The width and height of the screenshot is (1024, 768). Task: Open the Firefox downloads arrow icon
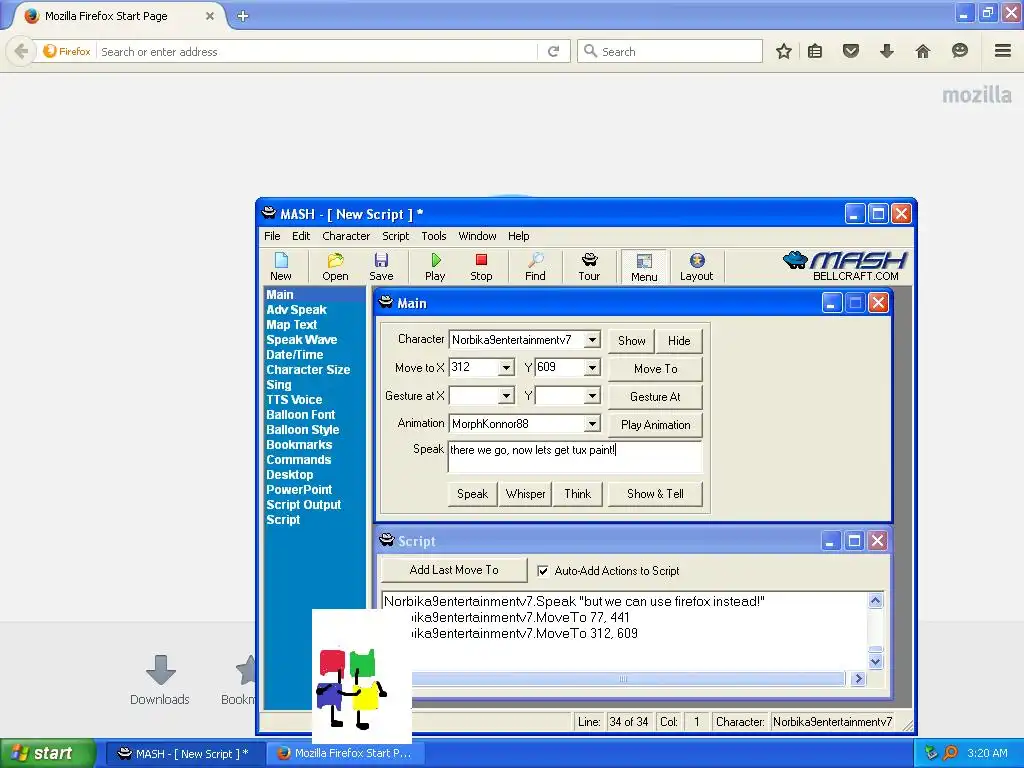pyautogui.click(x=886, y=51)
